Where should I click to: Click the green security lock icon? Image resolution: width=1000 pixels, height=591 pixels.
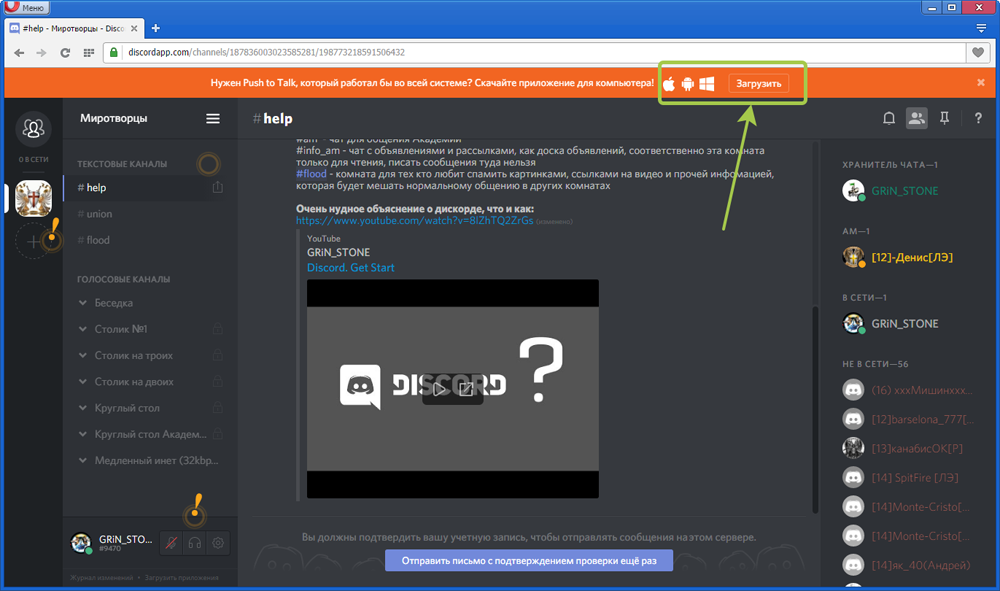click(x=114, y=52)
